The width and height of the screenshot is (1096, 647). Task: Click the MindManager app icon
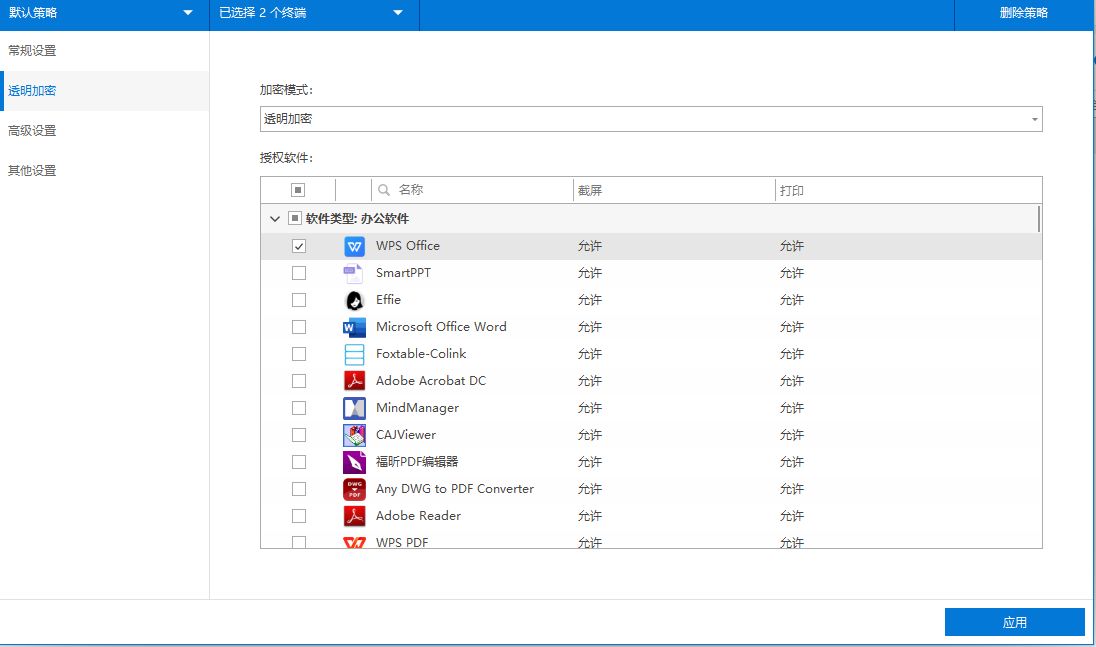tap(354, 408)
